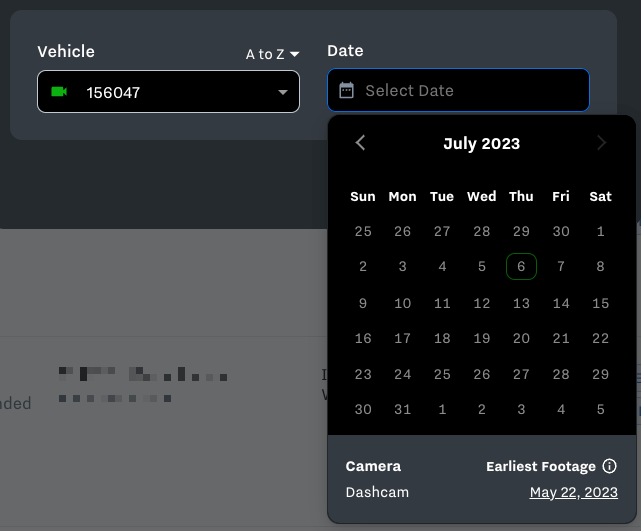
Task: Click the green dashcam camera icon
Action: tap(59, 92)
